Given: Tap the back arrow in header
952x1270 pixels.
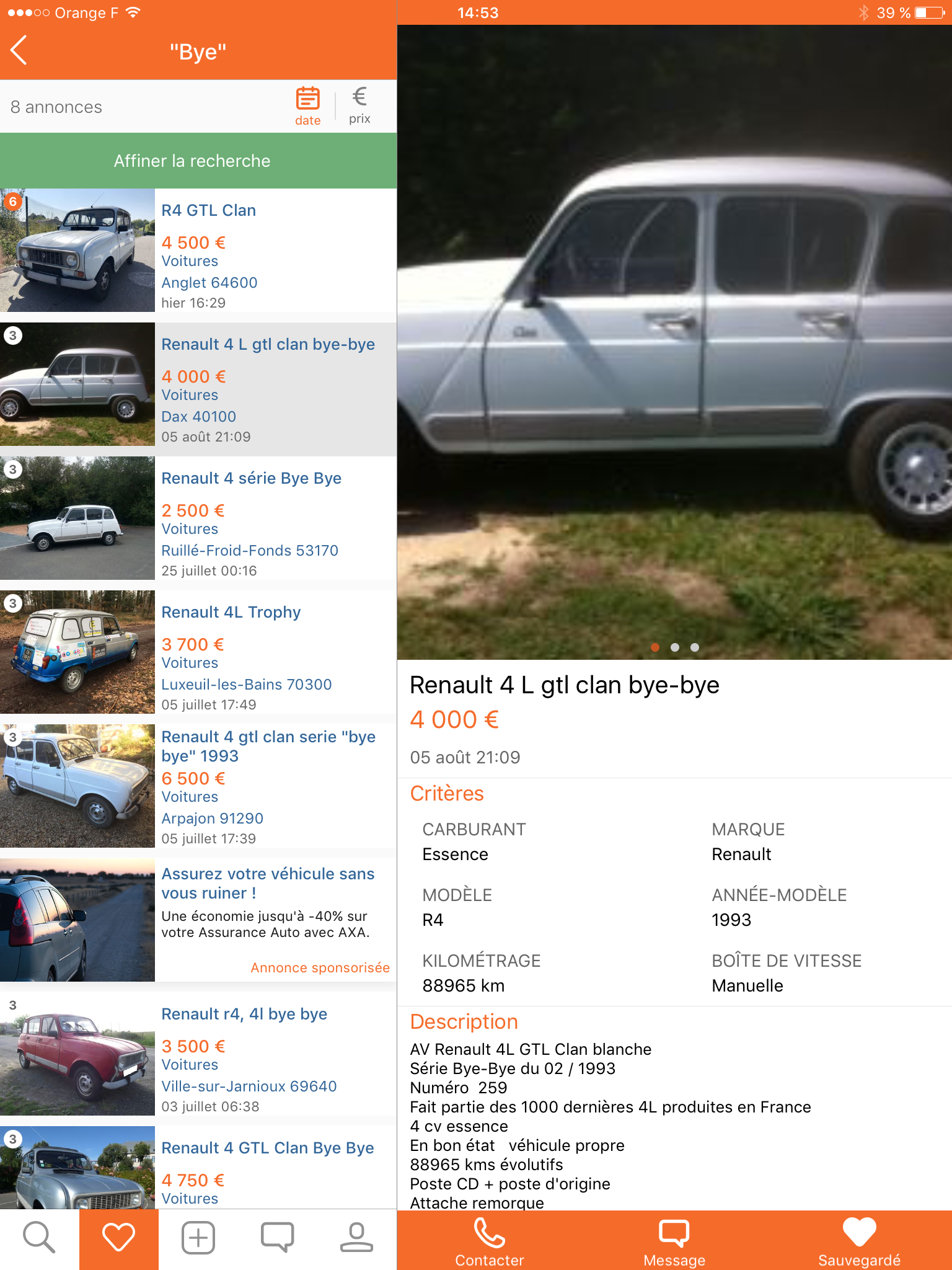Looking at the screenshot, I should point(19,50).
